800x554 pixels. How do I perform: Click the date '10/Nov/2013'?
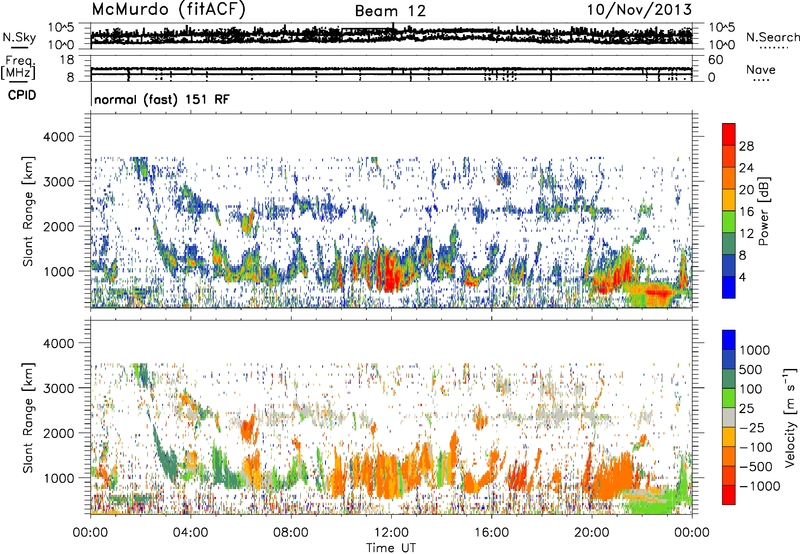click(x=639, y=9)
